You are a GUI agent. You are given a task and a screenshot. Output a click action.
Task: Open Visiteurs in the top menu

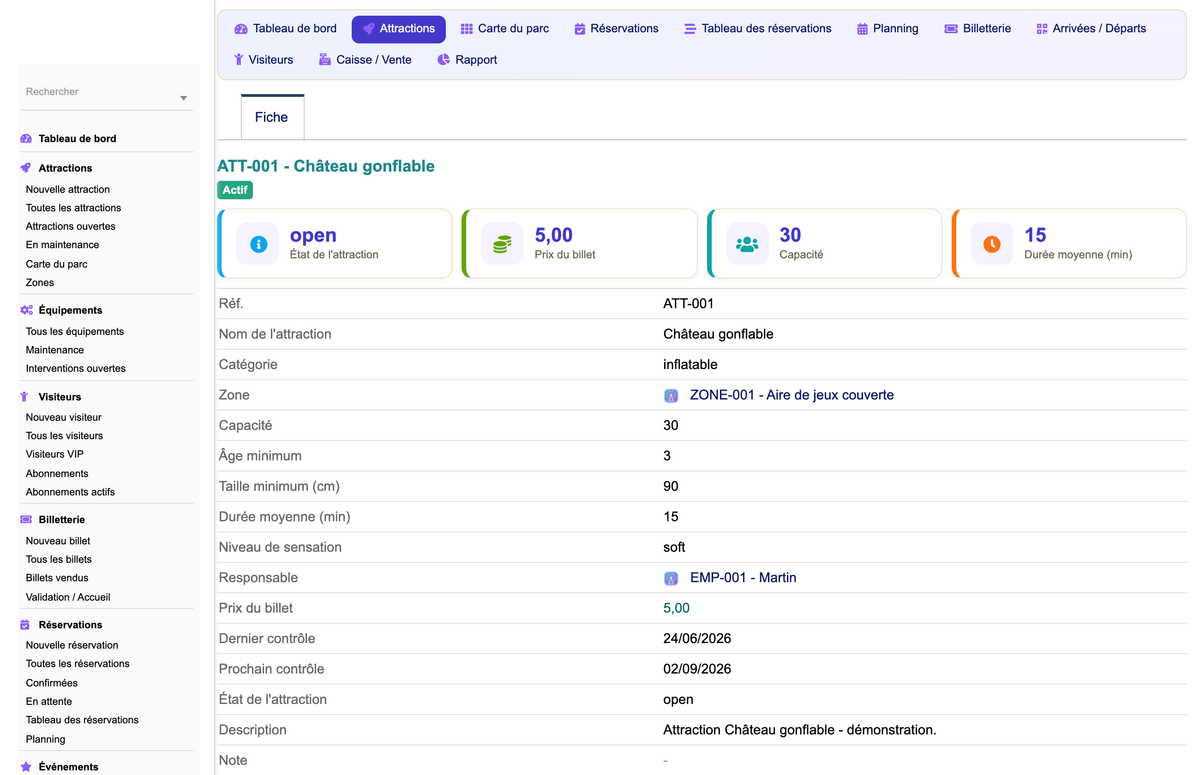(x=263, y=60)
